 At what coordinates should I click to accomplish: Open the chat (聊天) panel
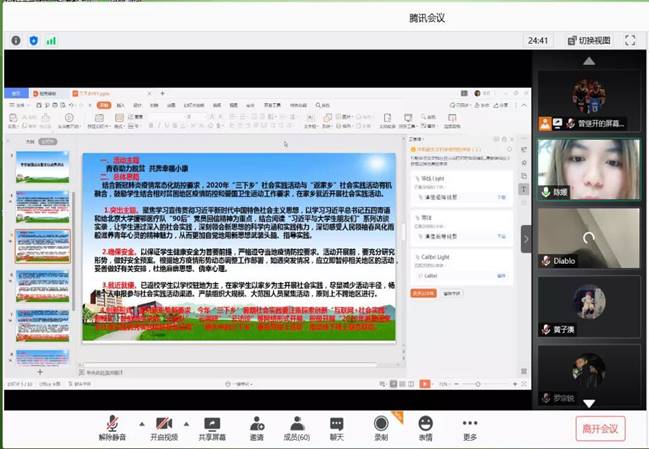(x=337, y=424)
